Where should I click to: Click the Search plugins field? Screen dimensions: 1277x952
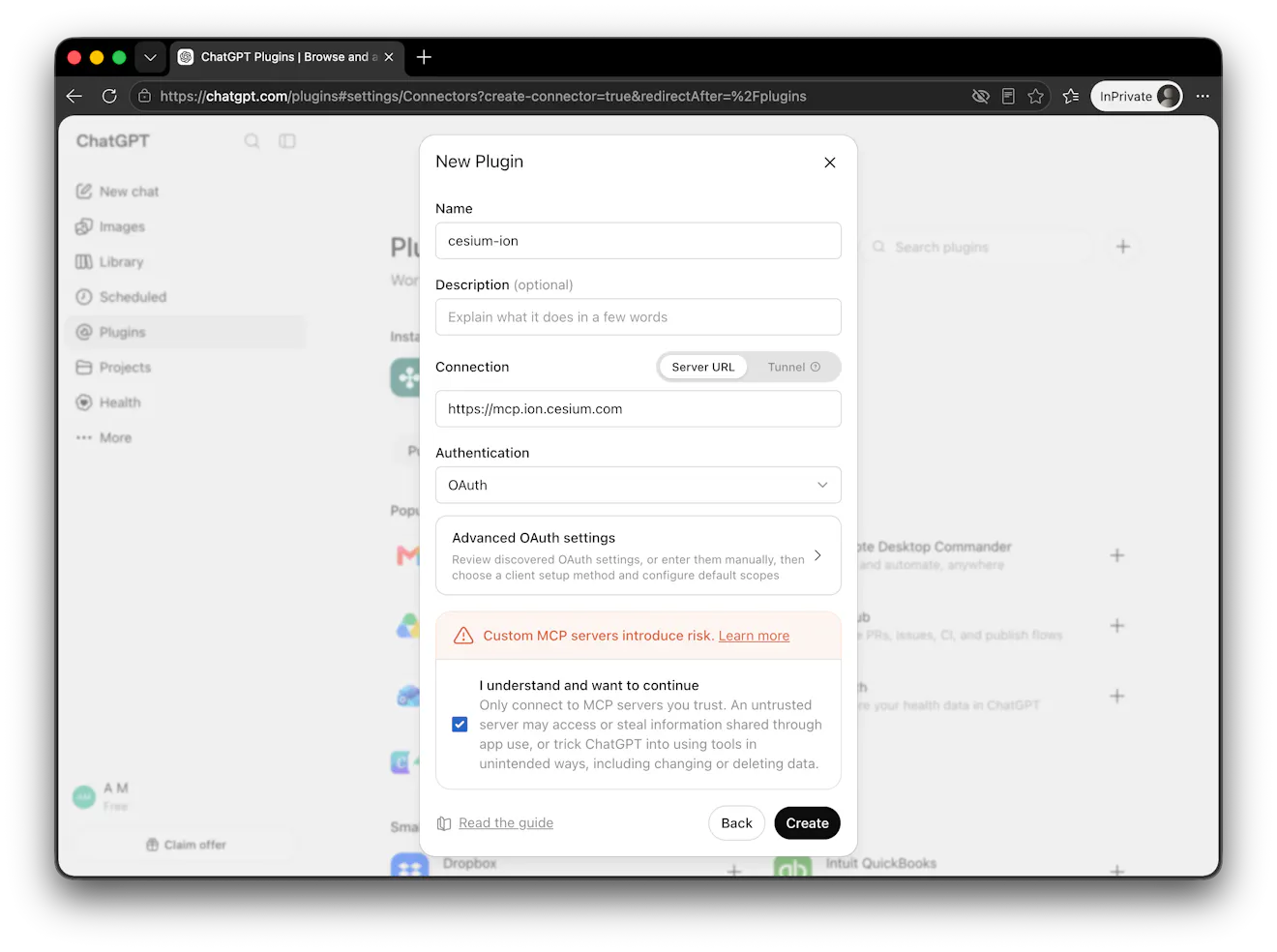(x=979, y=248)
